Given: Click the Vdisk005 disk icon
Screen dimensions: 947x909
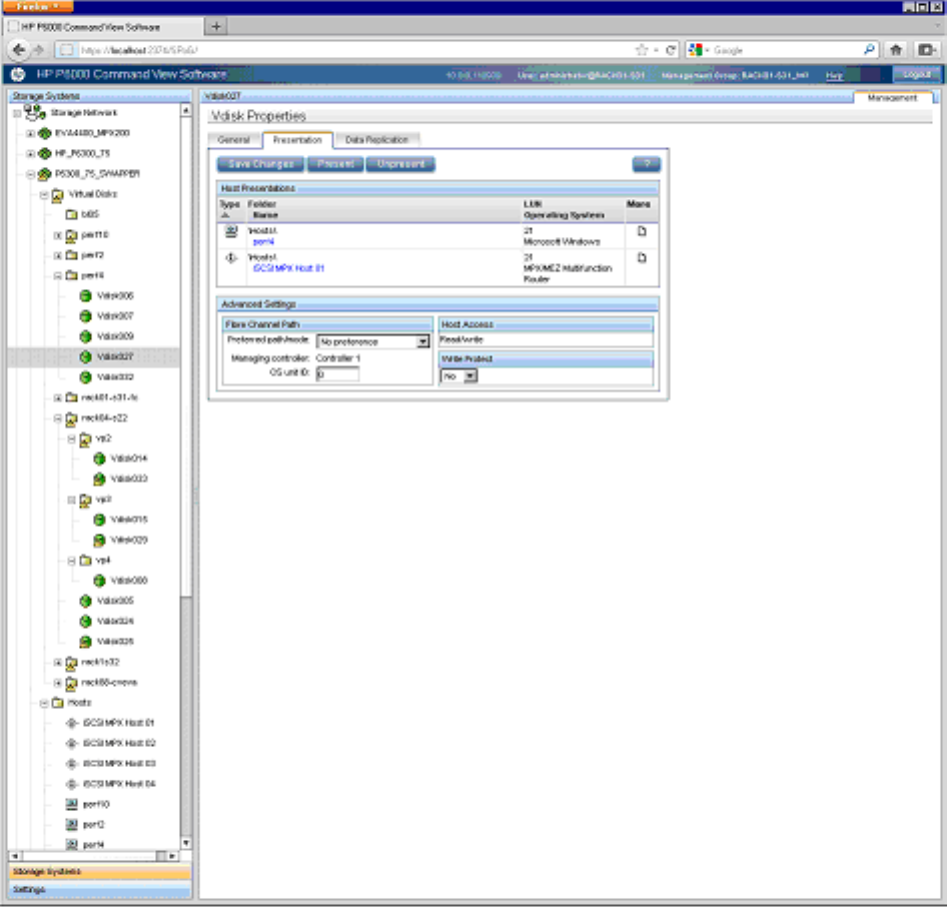Looking at the screenshot, I should (86, 602).
